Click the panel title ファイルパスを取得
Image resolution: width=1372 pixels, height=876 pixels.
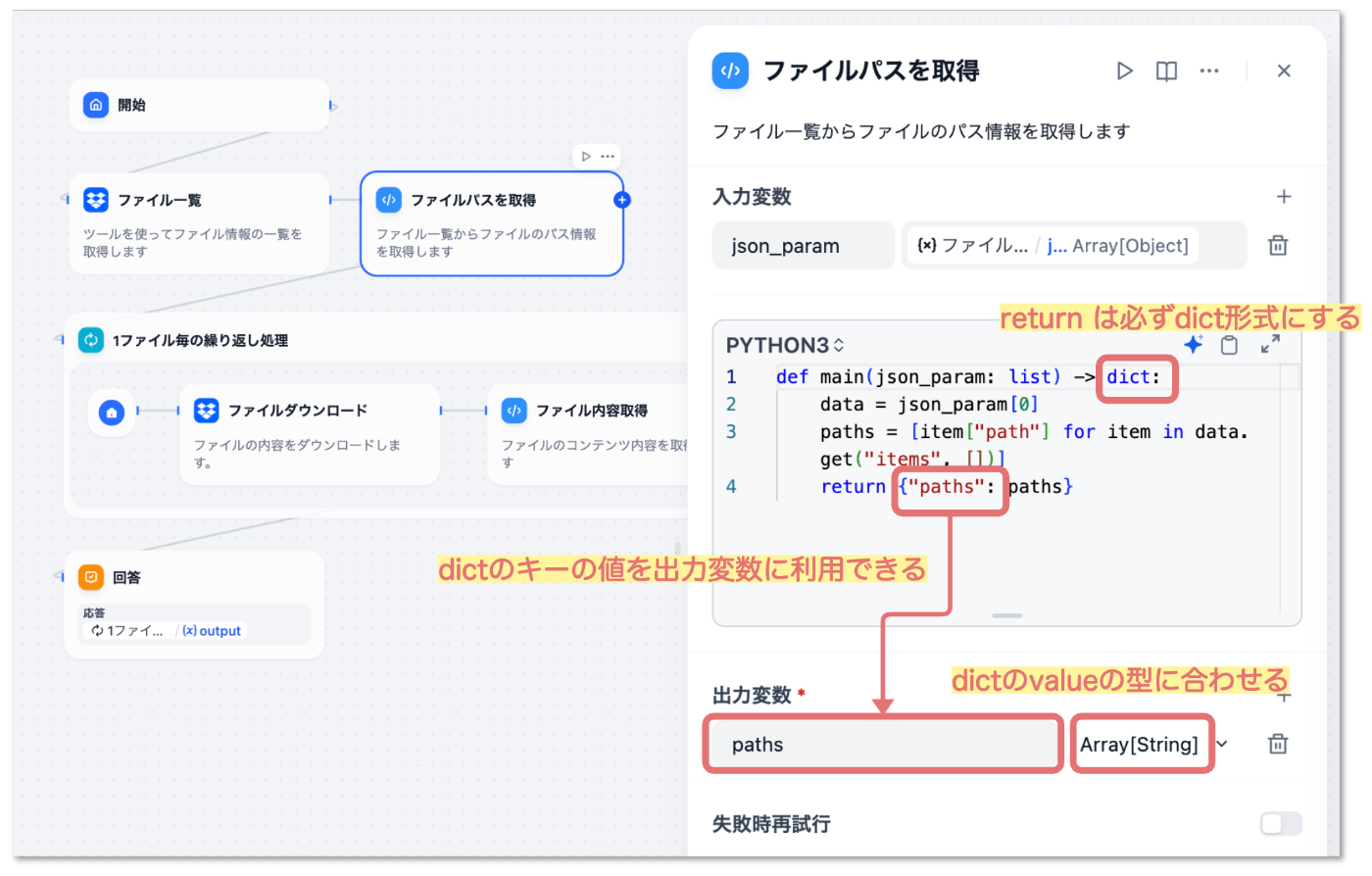click(x=871, y=71)
